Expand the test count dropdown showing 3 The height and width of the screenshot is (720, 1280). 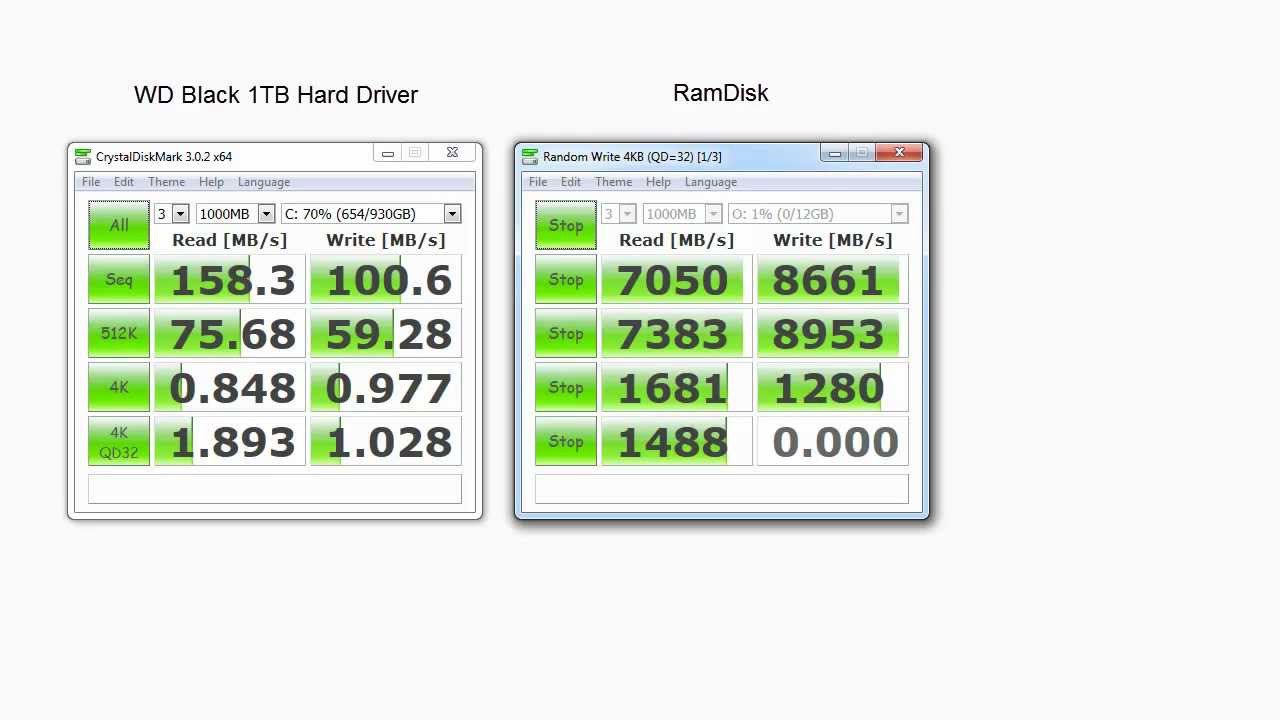pyautogui.click(x=171, y=214)
